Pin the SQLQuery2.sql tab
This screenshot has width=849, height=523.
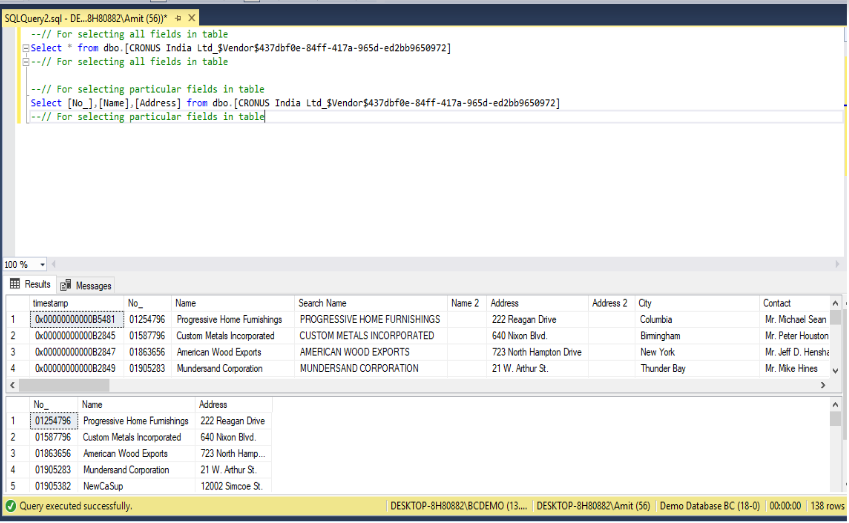pos(178,18)
